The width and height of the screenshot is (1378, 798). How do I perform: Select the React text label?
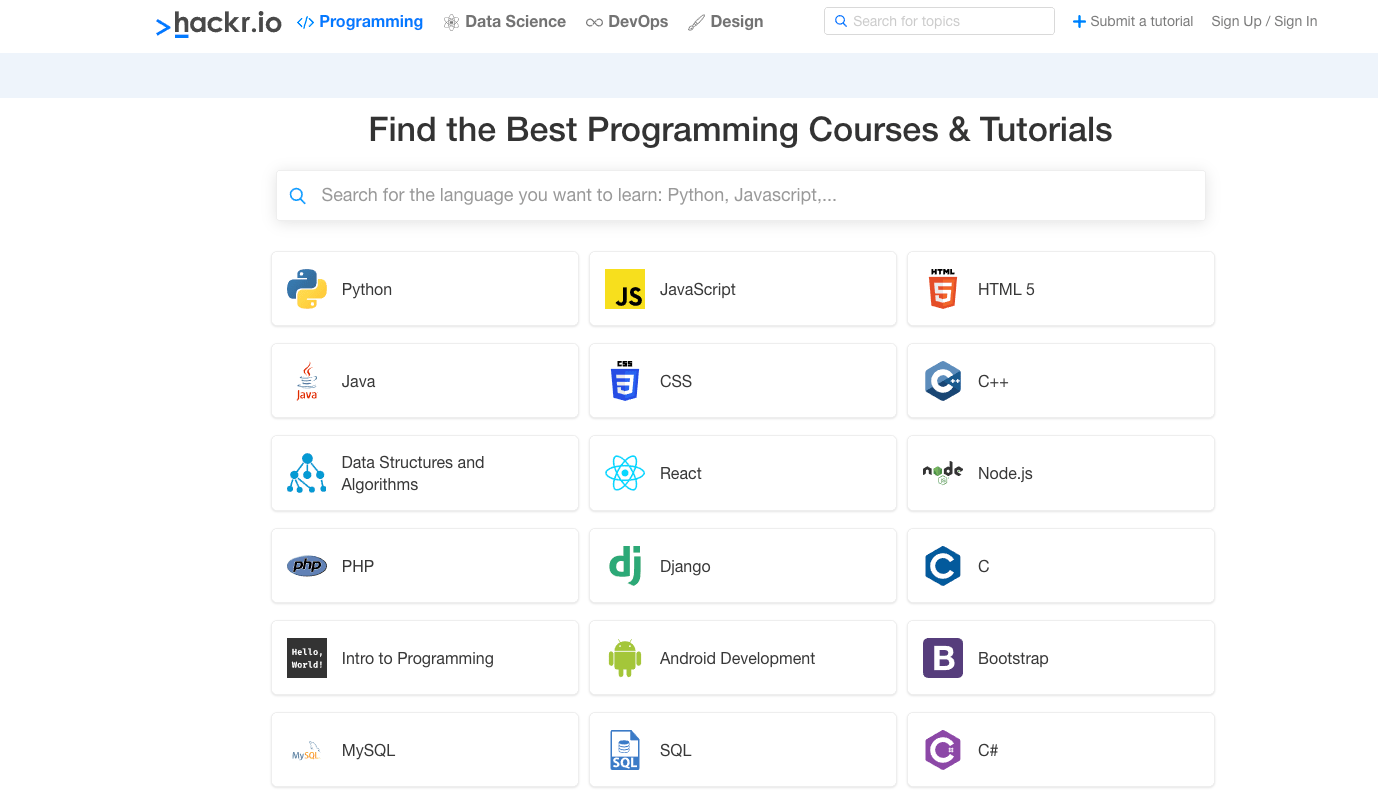pos(681,473)
